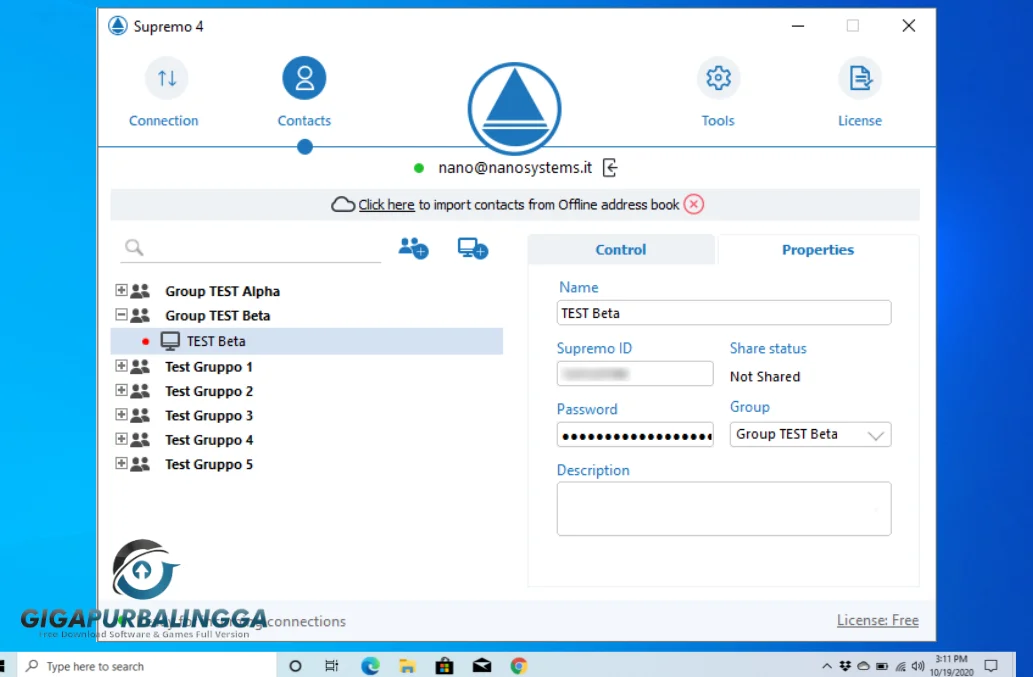Open the Group dropdown showing Group TEST Beta
1033x677 pixels.
810,435
